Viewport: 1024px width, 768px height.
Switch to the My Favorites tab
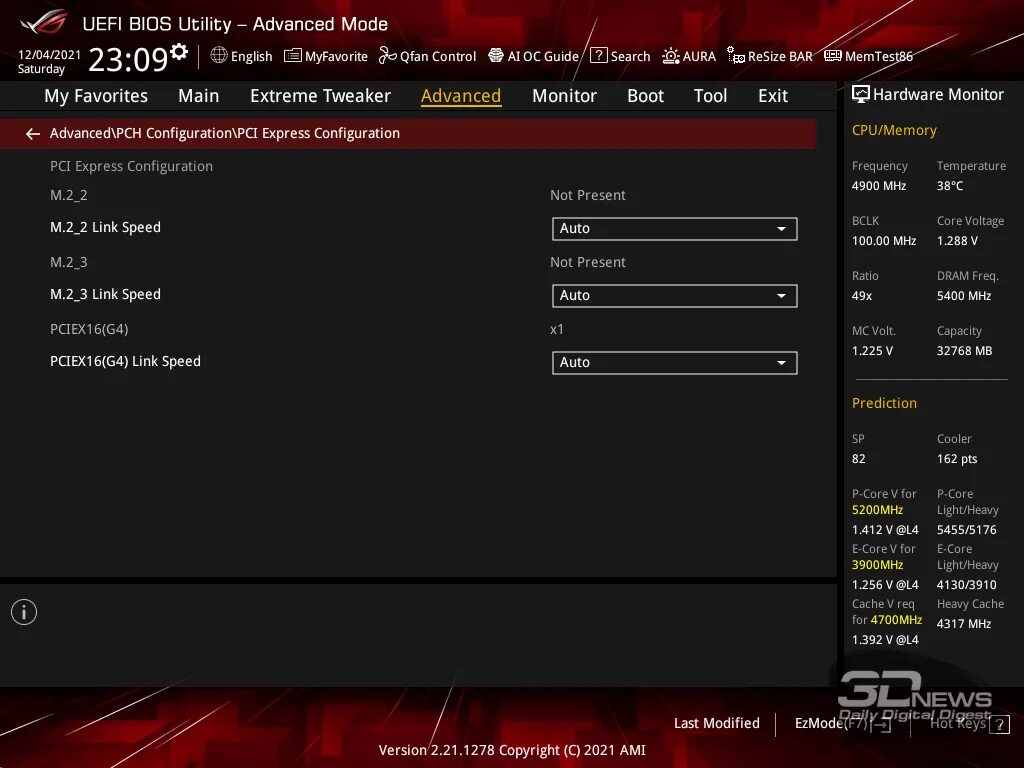click(96, 96)
